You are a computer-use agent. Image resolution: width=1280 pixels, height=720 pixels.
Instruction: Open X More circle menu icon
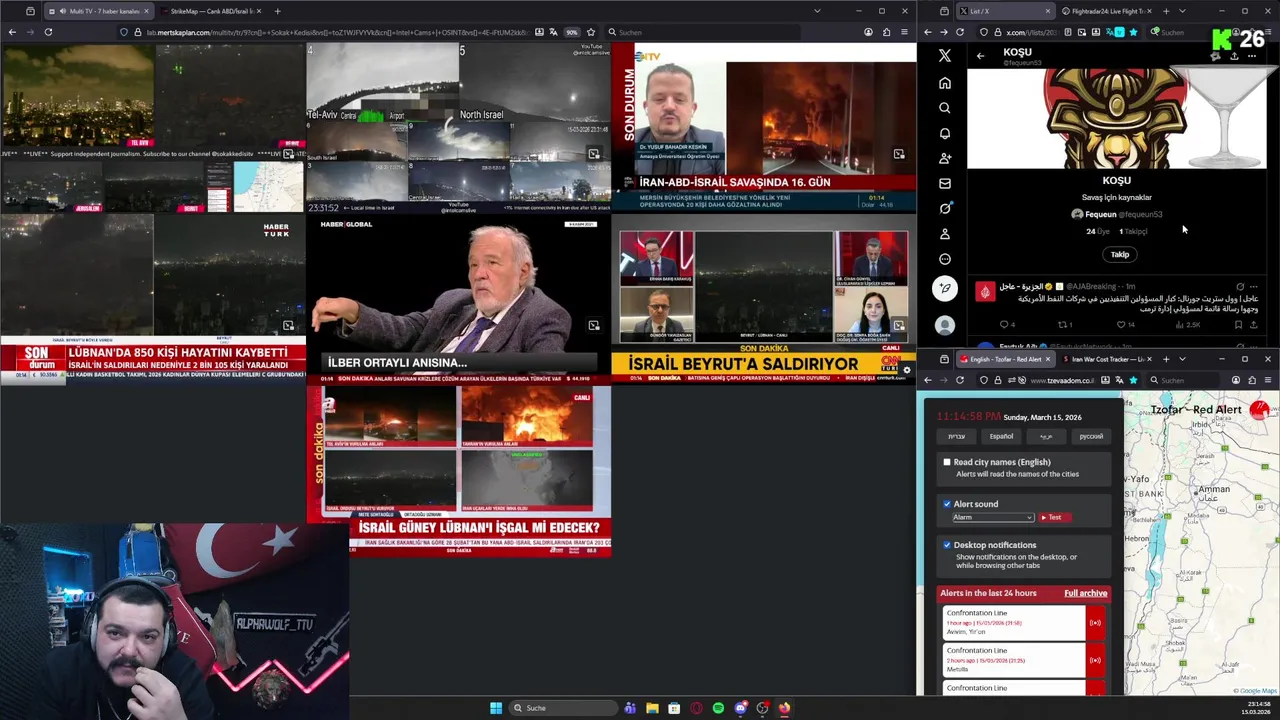(945, 259)
